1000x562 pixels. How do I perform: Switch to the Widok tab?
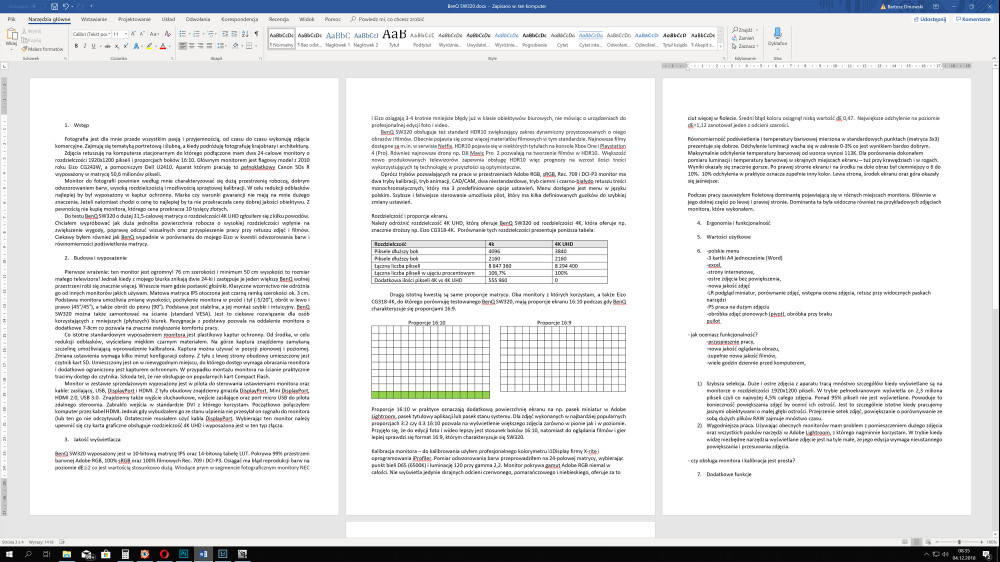(x=307, y=19)
